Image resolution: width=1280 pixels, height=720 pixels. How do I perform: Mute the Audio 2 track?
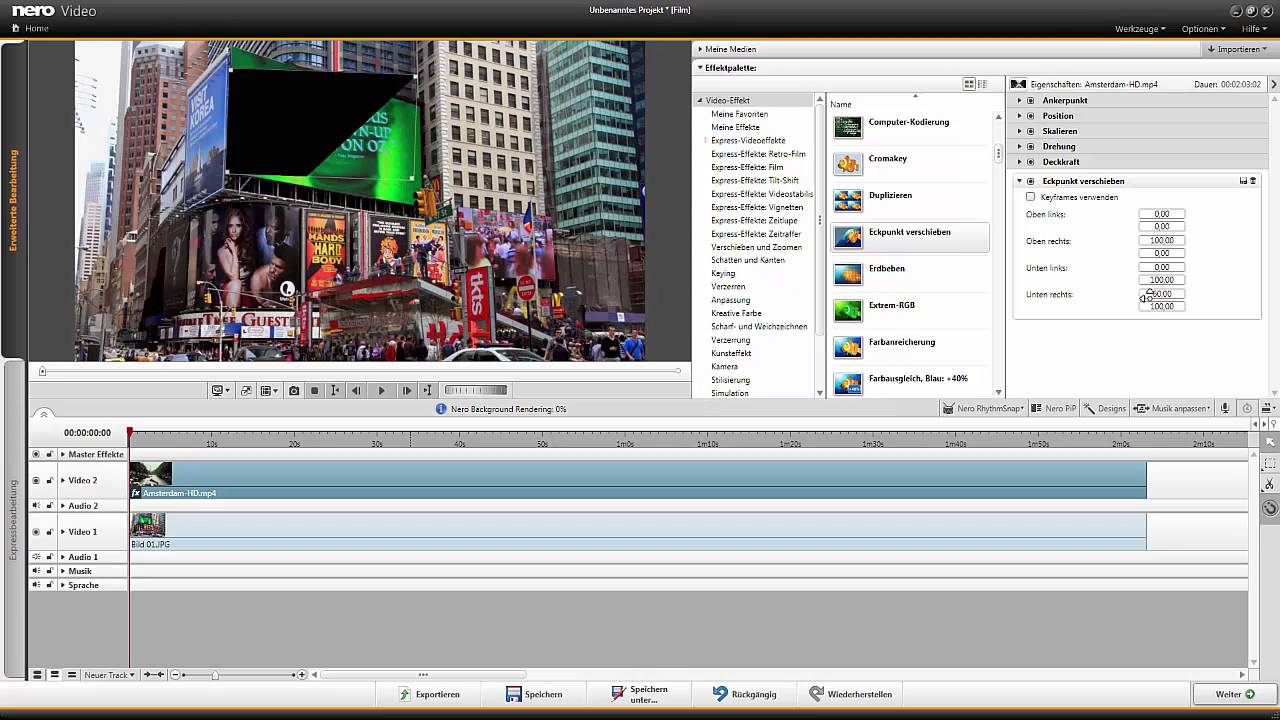(x=36, y=506)
